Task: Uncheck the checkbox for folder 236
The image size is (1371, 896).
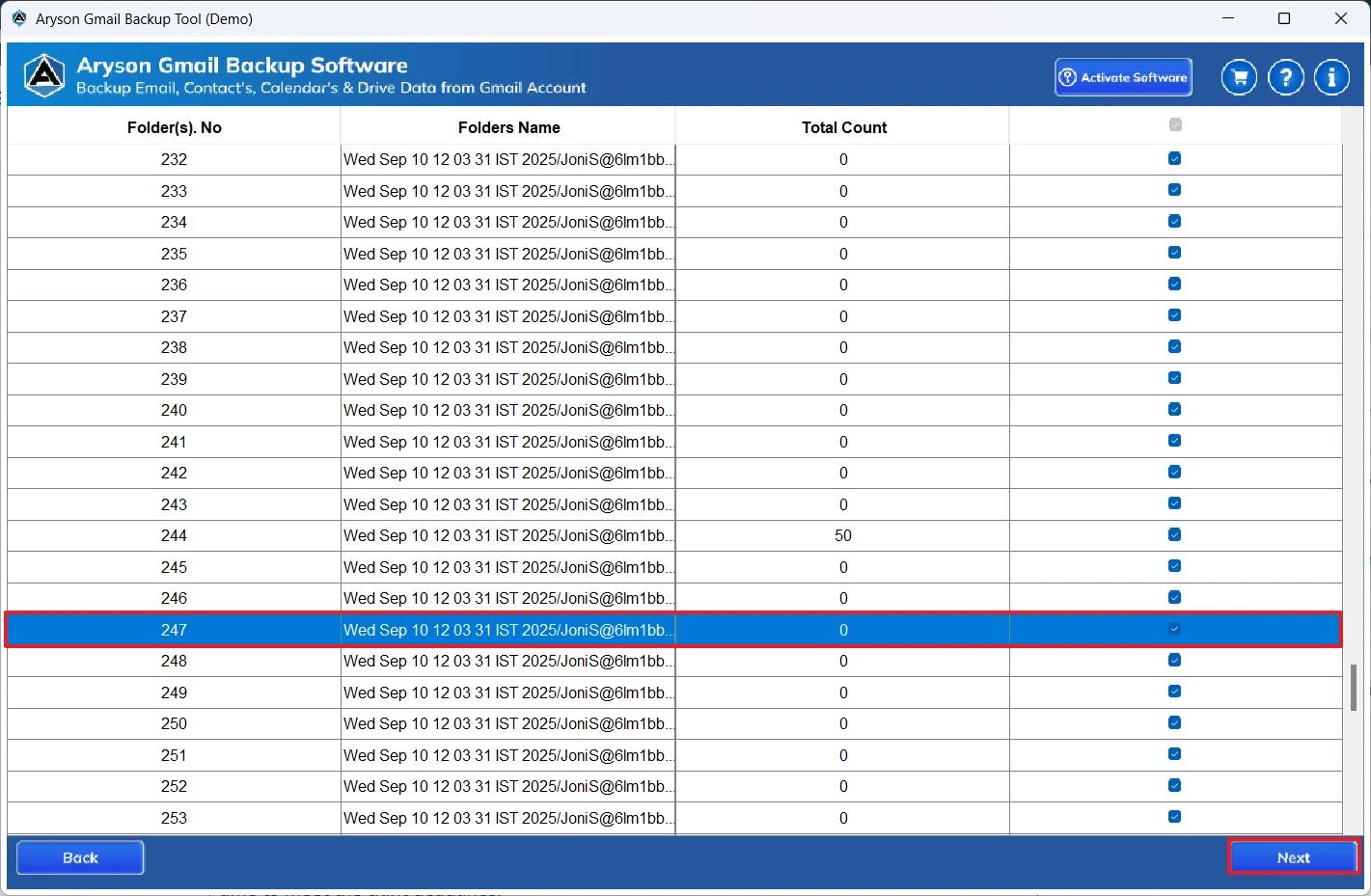Action: coord(1174,284)
